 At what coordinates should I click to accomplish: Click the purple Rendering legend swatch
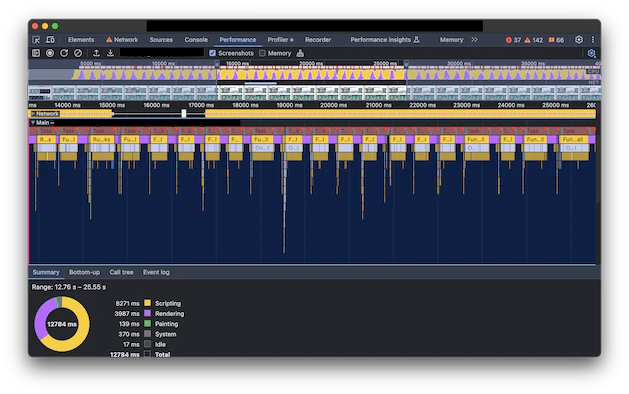(147, 313)
